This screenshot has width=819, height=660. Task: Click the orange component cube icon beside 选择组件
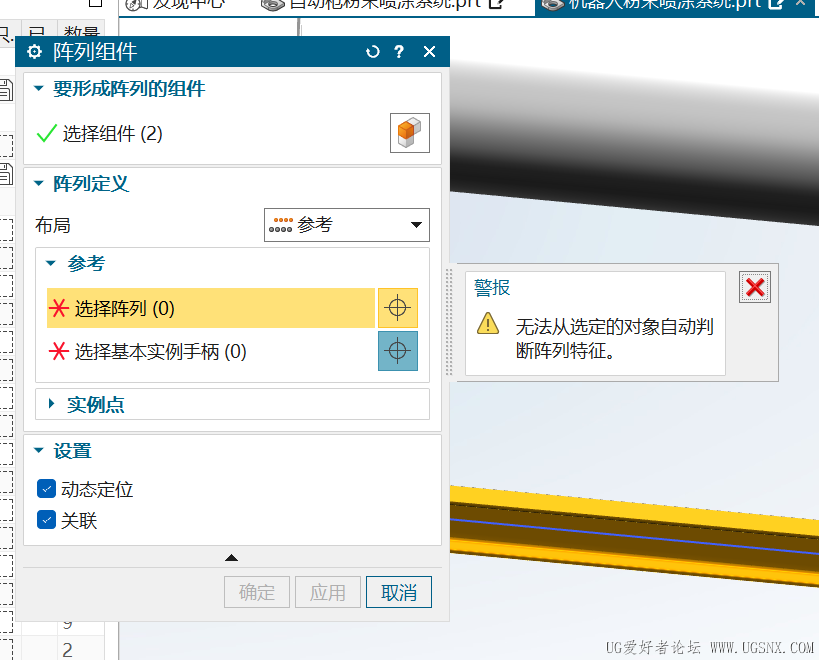410,132
